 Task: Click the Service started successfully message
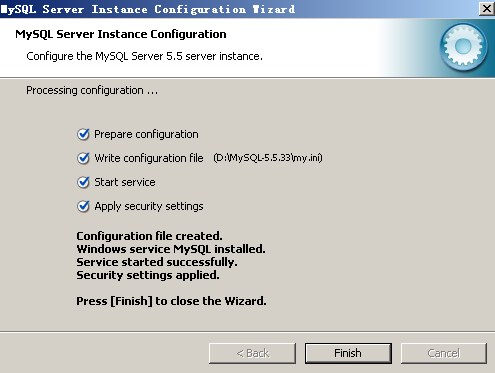[x=157, y=262]
